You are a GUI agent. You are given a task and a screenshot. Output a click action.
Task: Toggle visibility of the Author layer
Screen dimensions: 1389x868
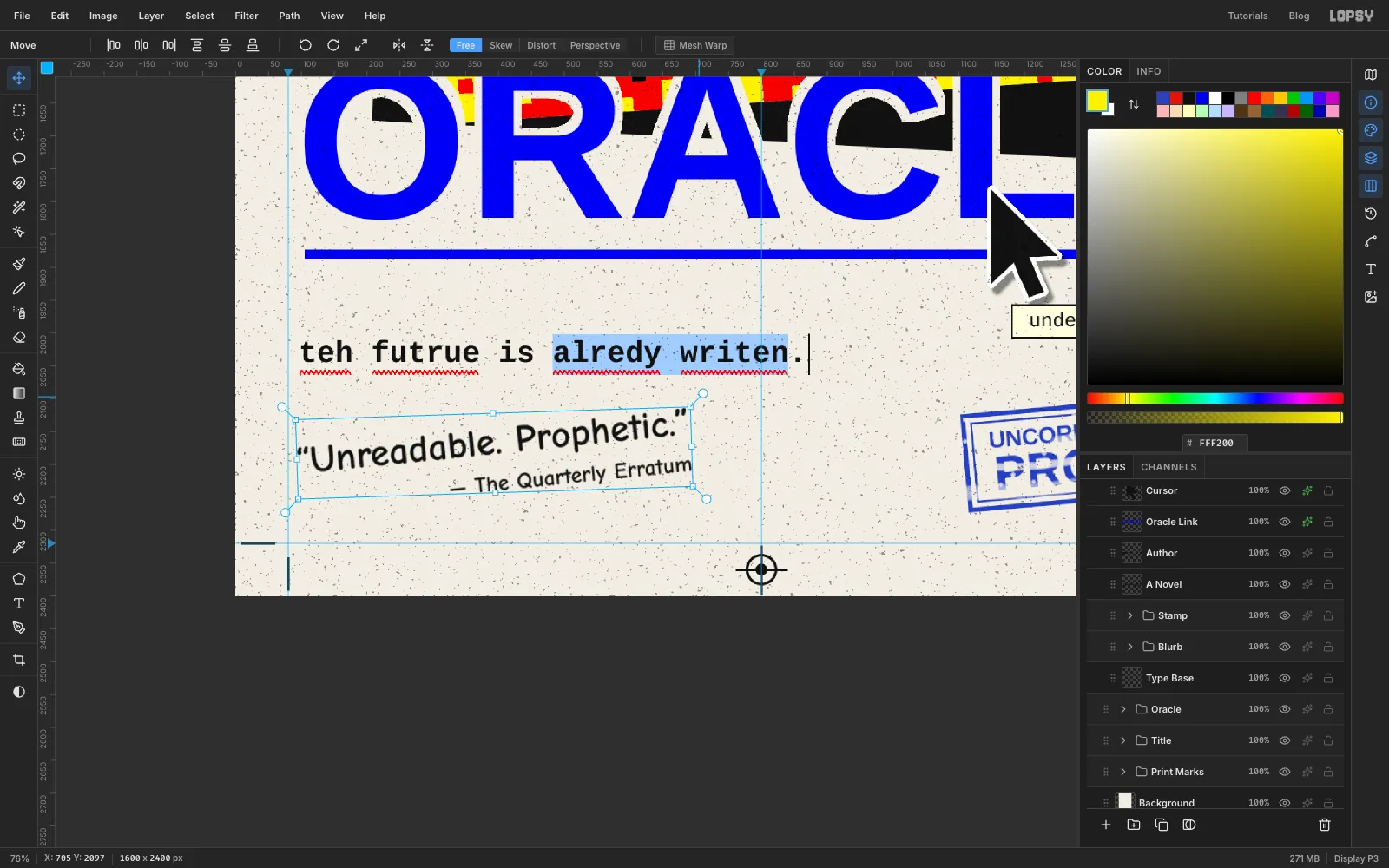(1285, 553)
